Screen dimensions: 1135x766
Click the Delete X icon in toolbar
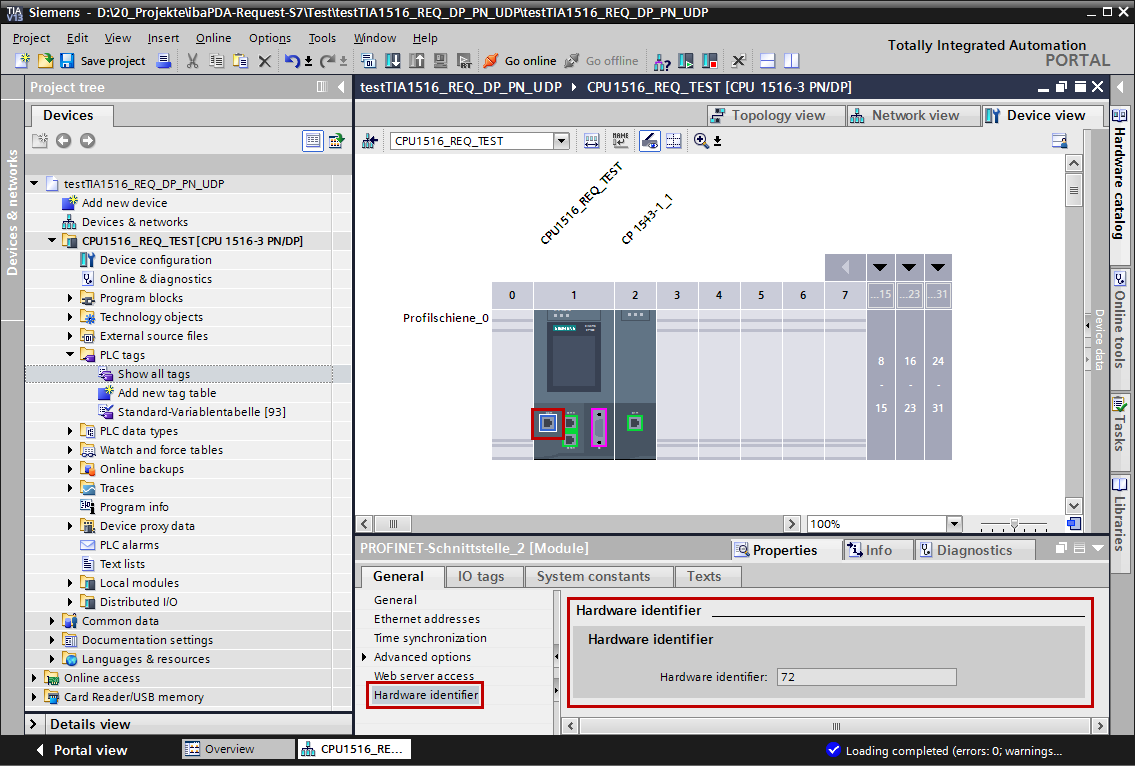pyautogui.click(x=265, y=61)
